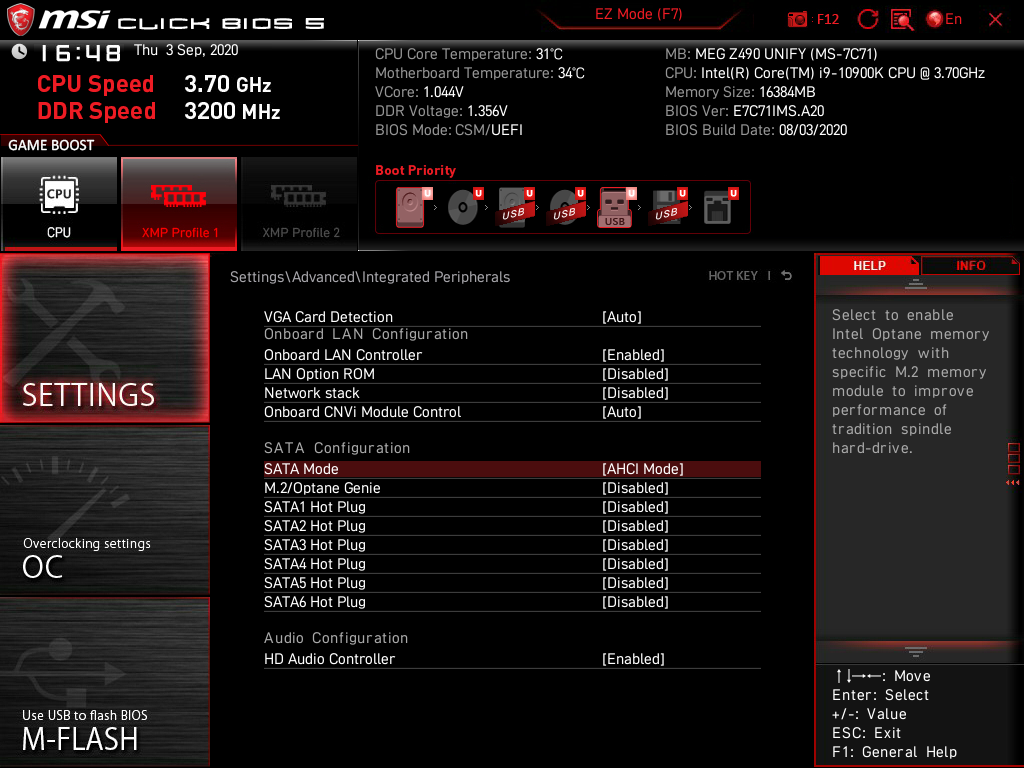The width and height of the screenshot is (1024, 768).
Task: Click the GAME BOOST label
Action: tap(51, 145)
